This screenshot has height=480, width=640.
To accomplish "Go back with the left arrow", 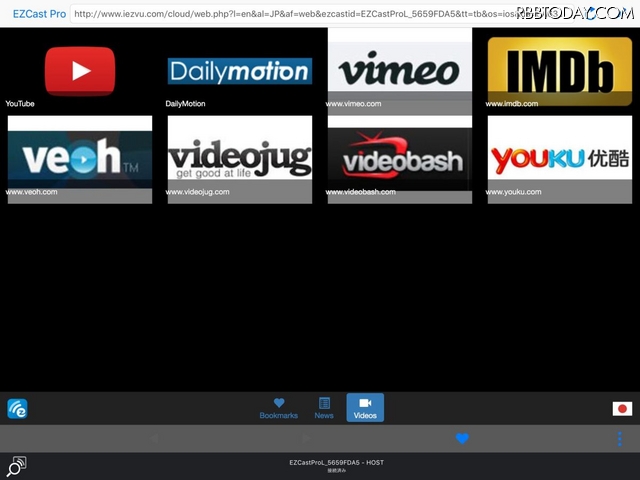I will (x=154, y=439).
